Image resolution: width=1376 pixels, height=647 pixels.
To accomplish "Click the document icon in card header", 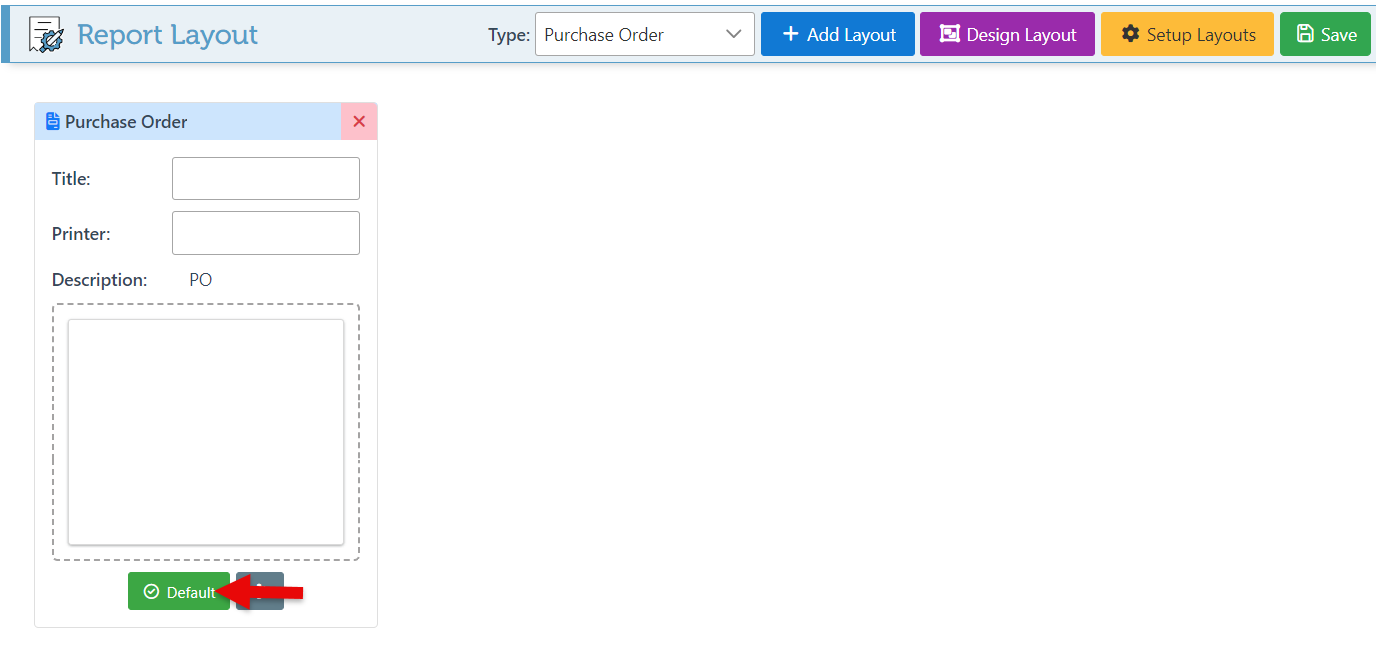I will coord(53,122).
